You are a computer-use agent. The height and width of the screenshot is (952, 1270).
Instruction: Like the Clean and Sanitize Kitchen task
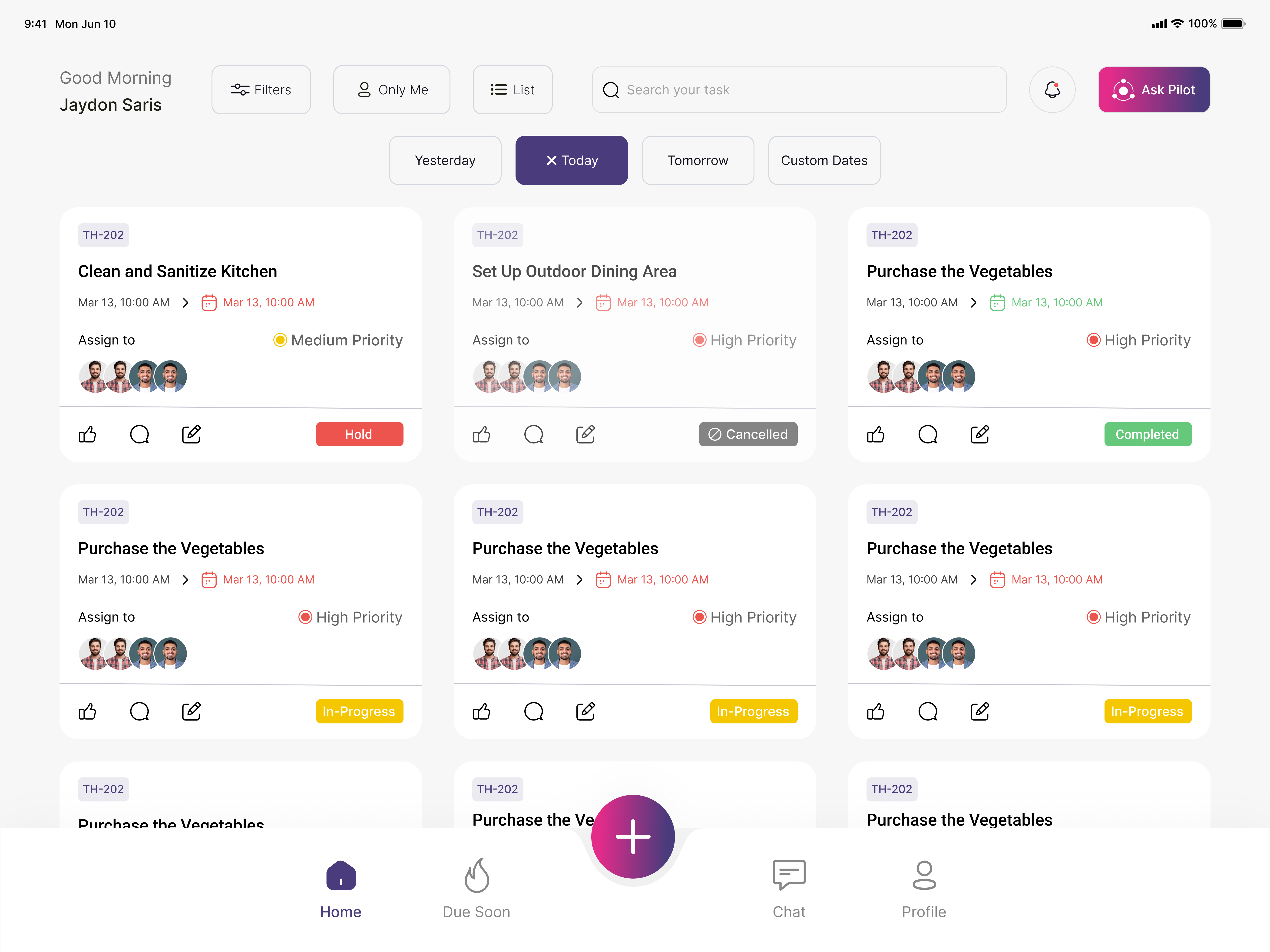[87, 435]
